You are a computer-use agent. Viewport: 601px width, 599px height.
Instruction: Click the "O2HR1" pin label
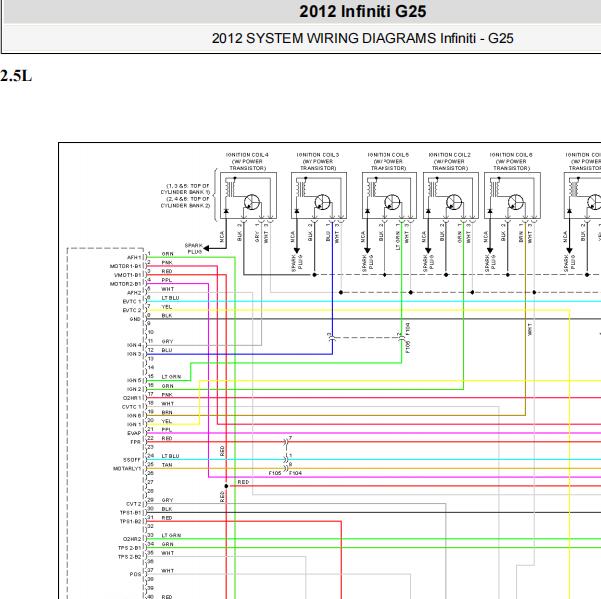(x=132, y=398)
